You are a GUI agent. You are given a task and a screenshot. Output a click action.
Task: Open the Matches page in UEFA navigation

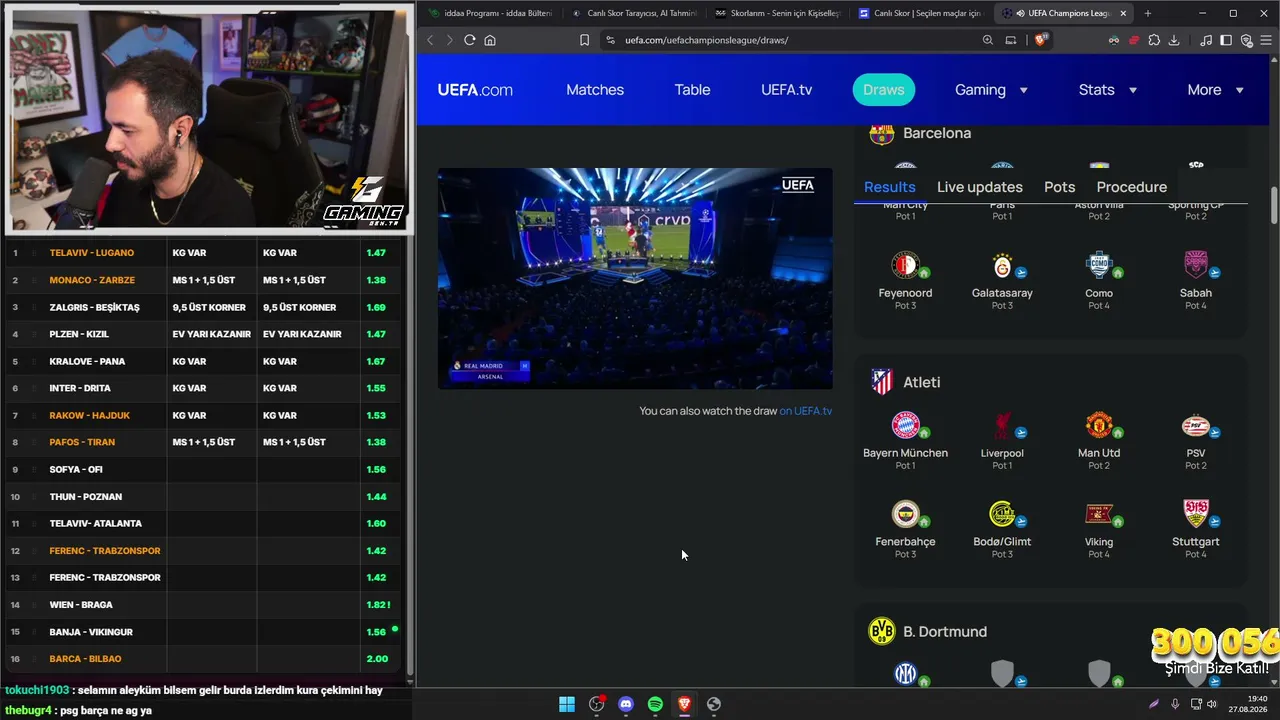[595, 90]
